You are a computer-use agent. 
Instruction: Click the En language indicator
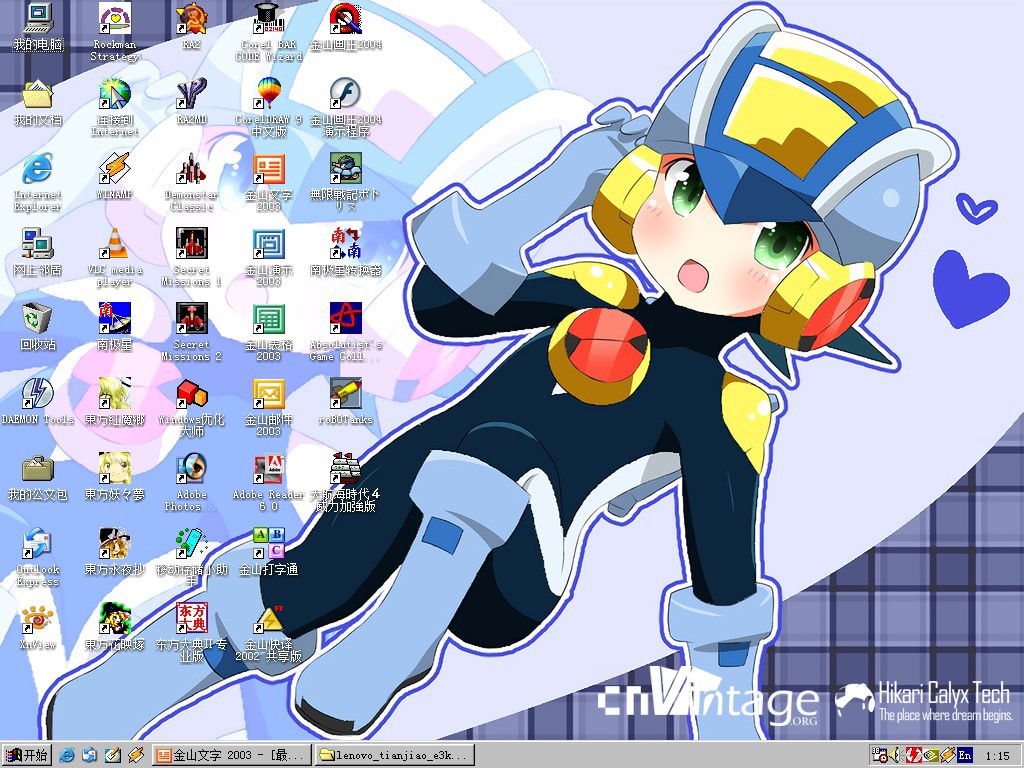coord(965,755)
